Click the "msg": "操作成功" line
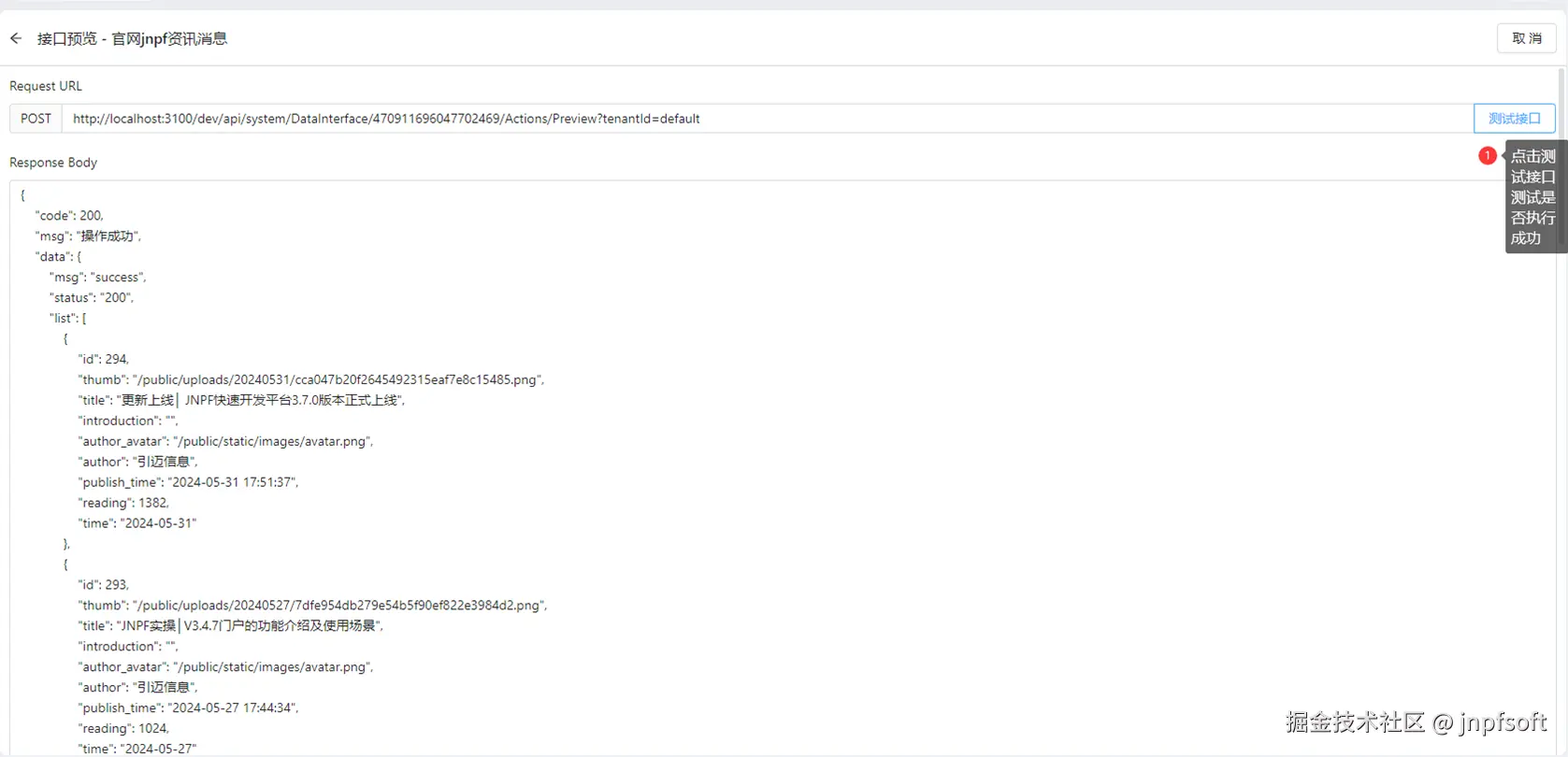Viewport: 1568px width, 757px height. pos(88,236)
